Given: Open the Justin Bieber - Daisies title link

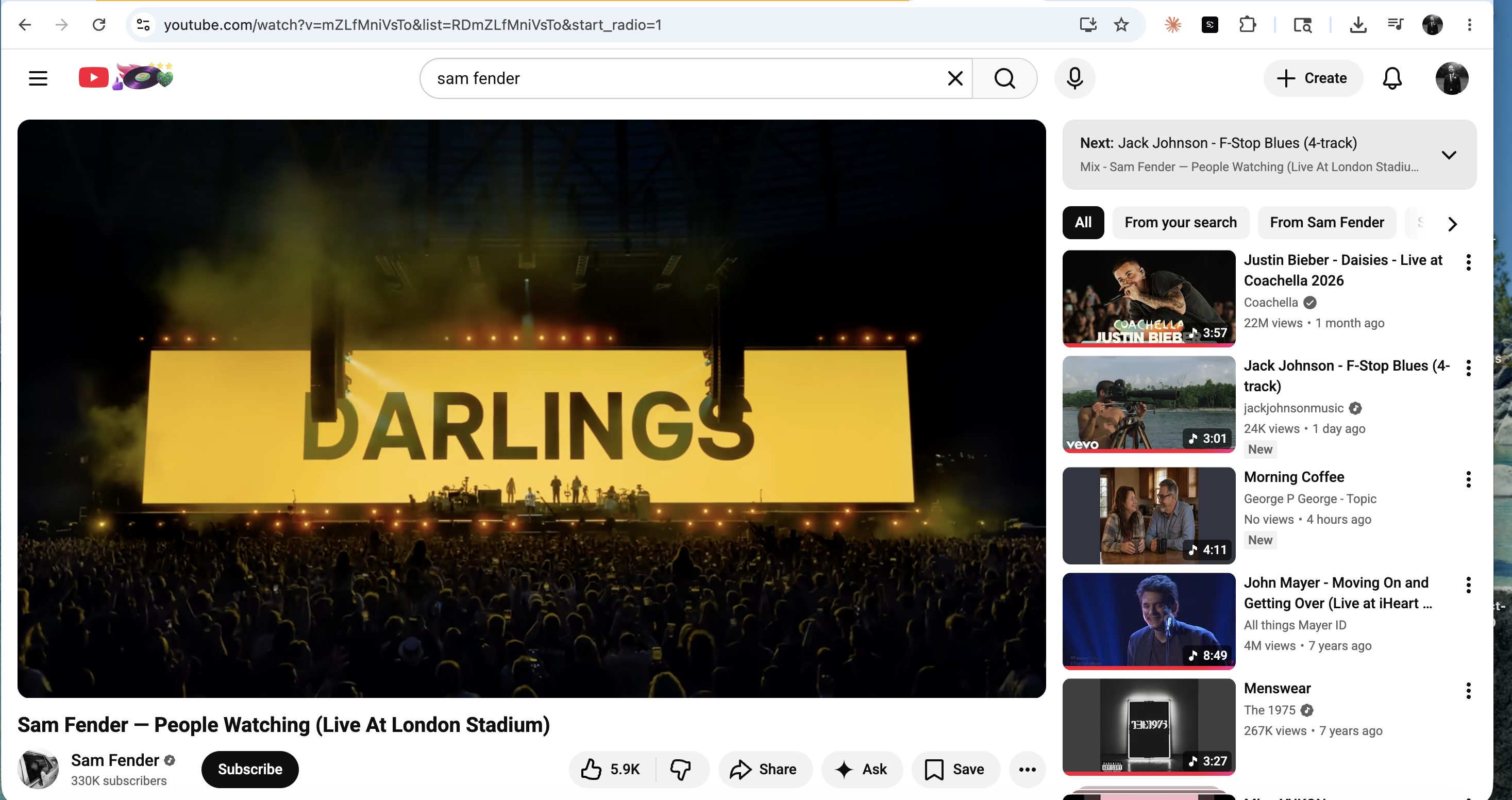Looking at the screenshot, I should coord(1343,270).
